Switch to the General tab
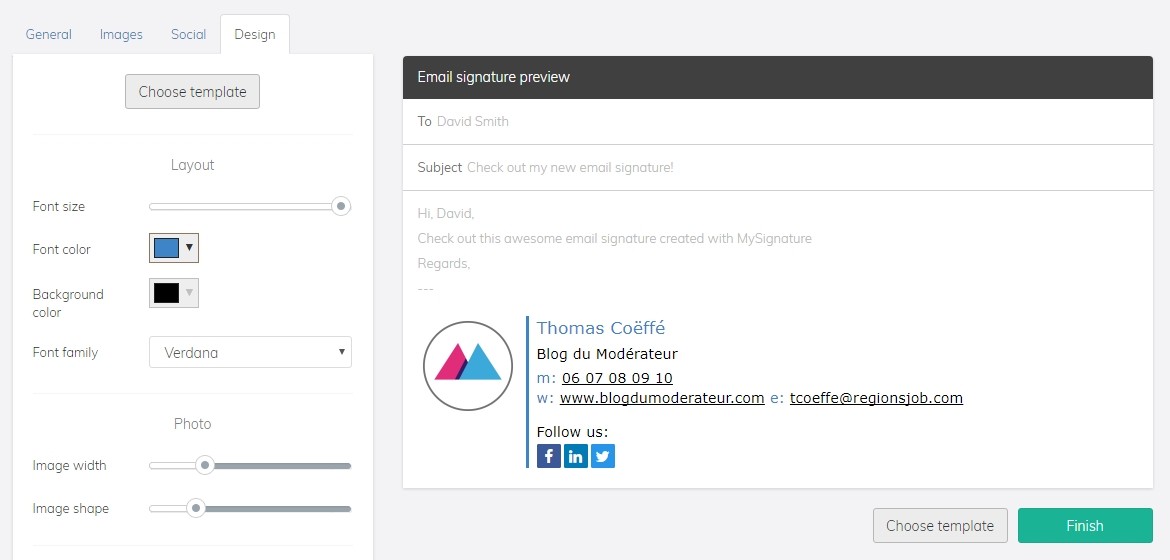Screen dimensions: 1170x560 [49, 34]
